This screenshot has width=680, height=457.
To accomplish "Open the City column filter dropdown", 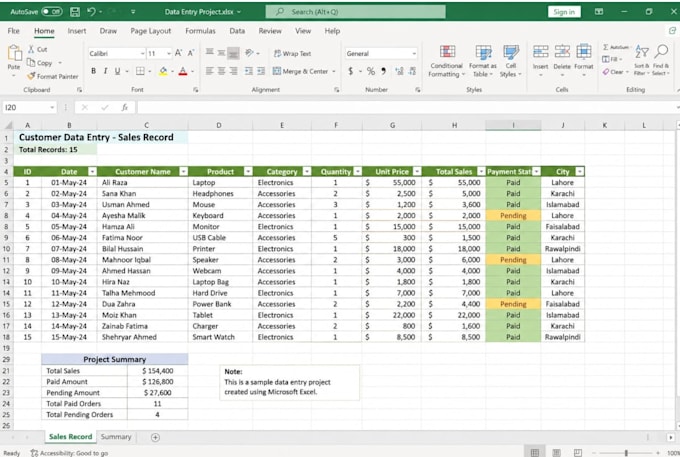I will coord(580,172).
